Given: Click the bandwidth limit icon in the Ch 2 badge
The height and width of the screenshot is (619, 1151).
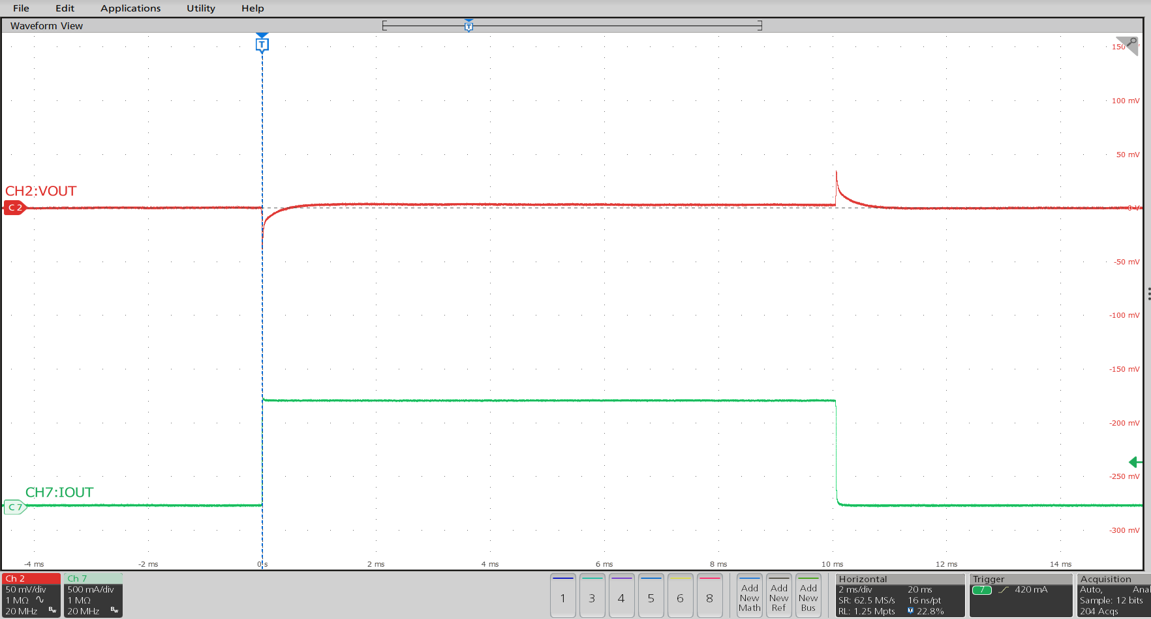Looking at the screenshot, I should [52, 610].
